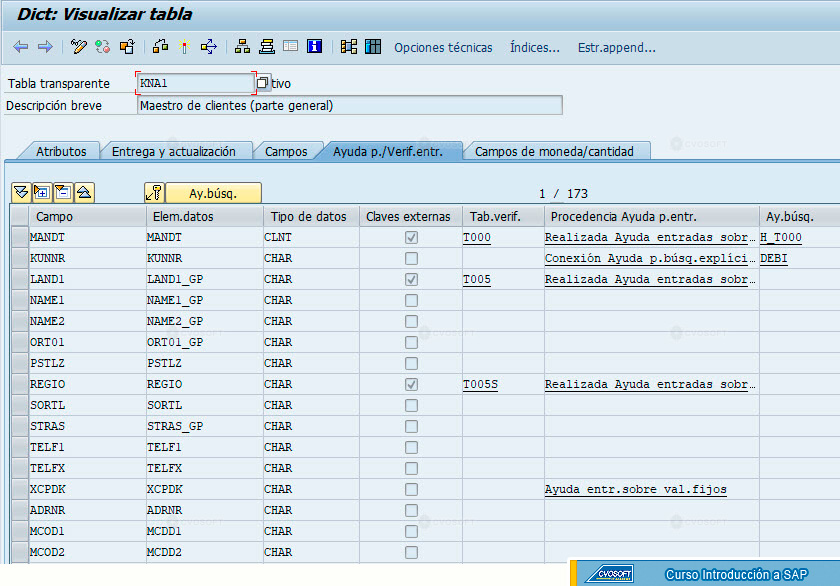Open the Campos de moneda/cantidad tab

pyautogui.click(x=554, y=152)
